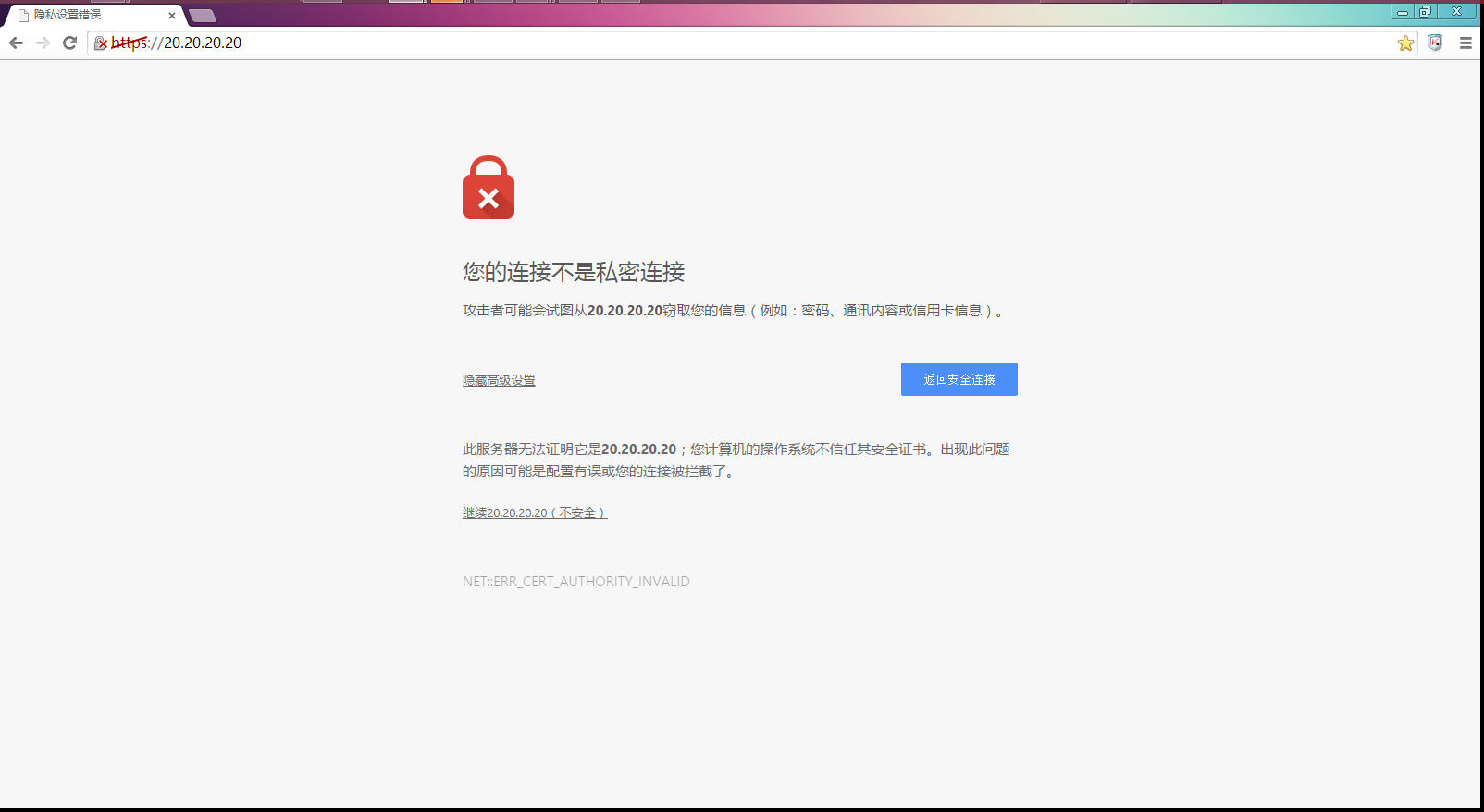
Task: Click the 返回安全连接 button
Action: 958,379
